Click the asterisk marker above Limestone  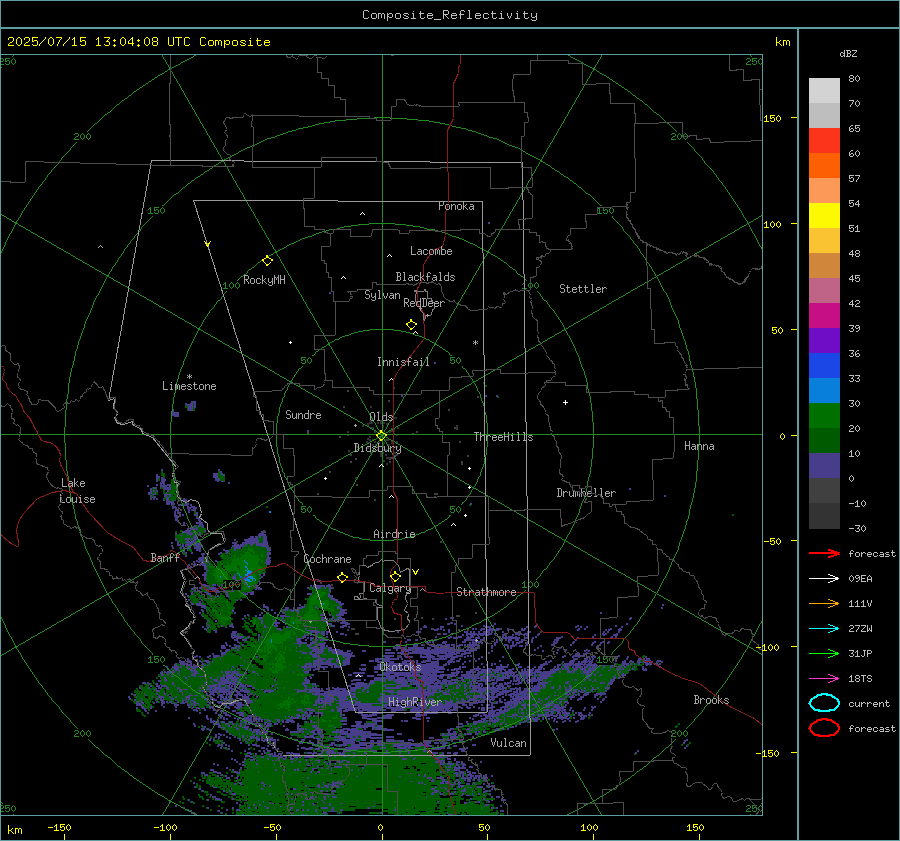pos(189,377)
